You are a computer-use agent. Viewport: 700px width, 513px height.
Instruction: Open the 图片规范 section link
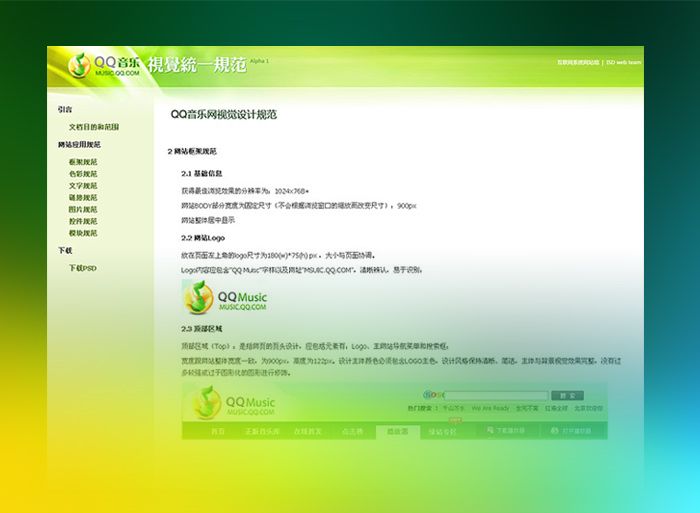coord(83,209)
